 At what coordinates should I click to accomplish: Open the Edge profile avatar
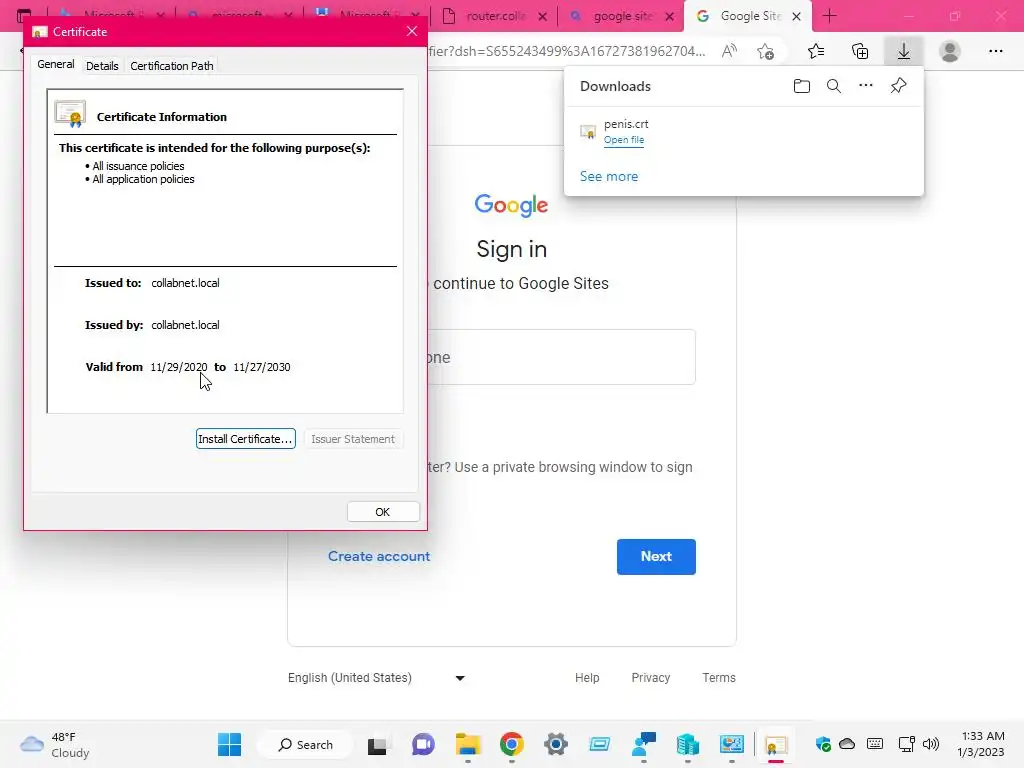coord(950,52)
